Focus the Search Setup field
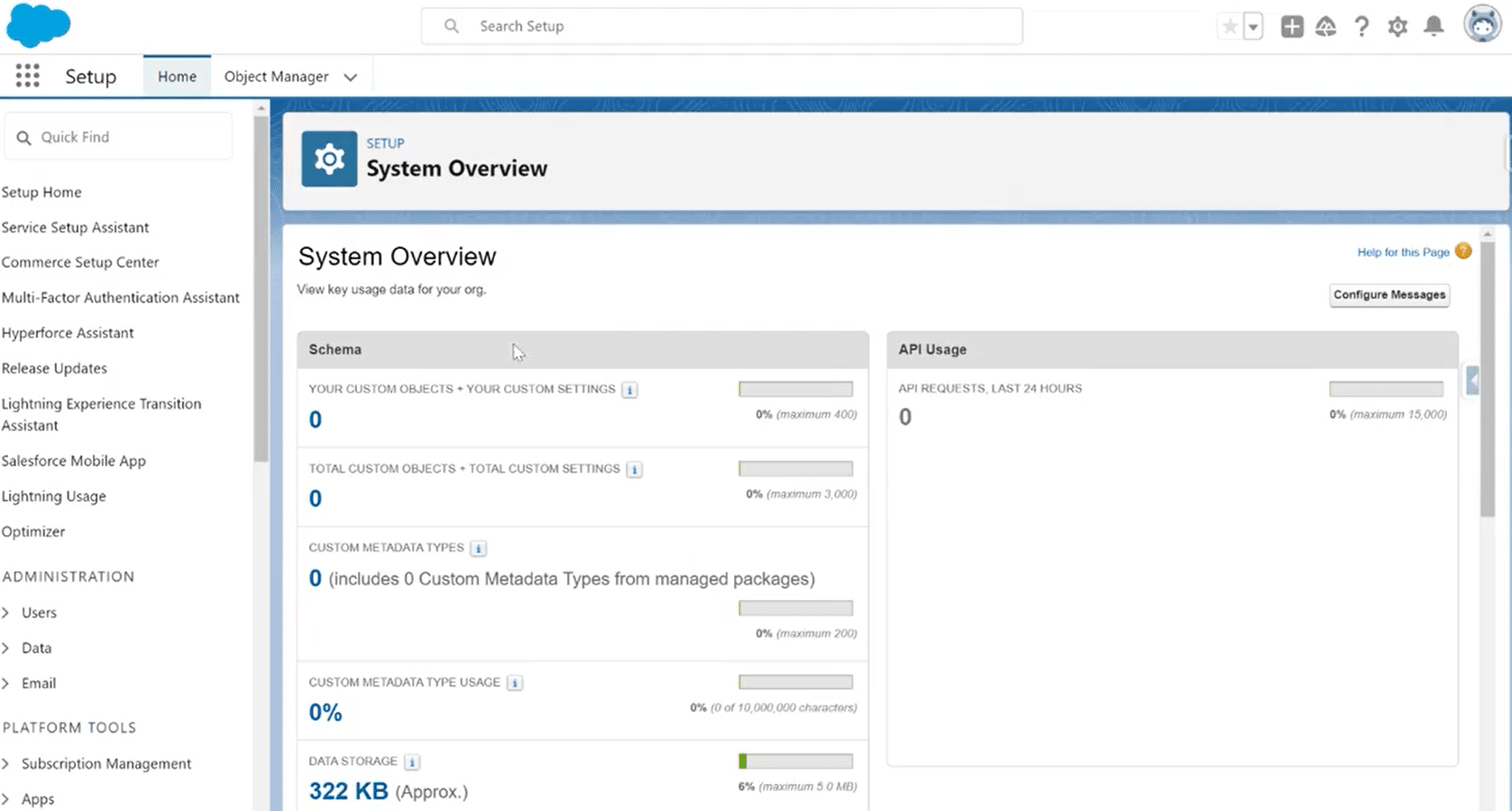The width and height of the screenshot is (1512, 811). (x=721, y=26)
